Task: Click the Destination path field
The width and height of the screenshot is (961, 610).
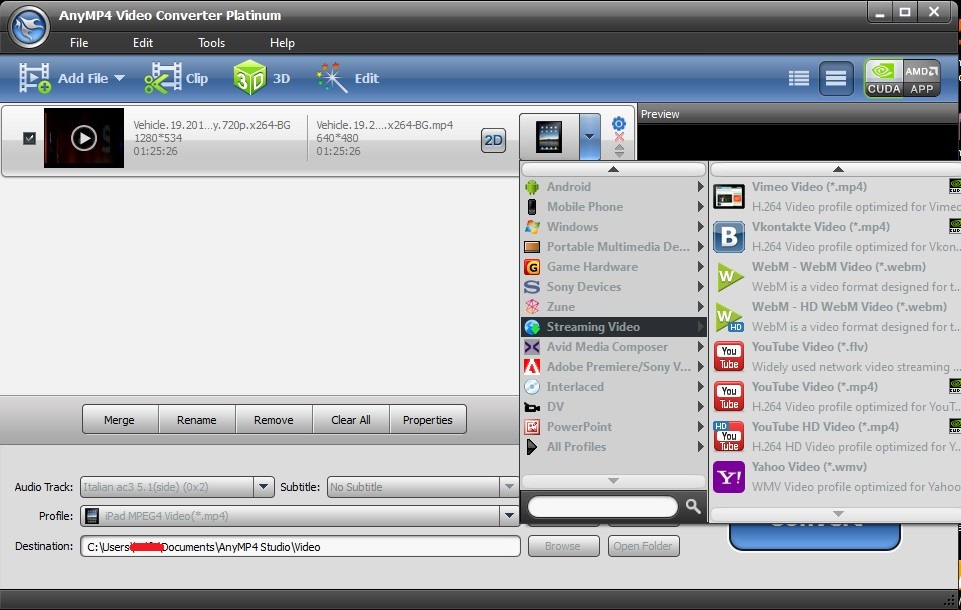Action: [300, 546]
